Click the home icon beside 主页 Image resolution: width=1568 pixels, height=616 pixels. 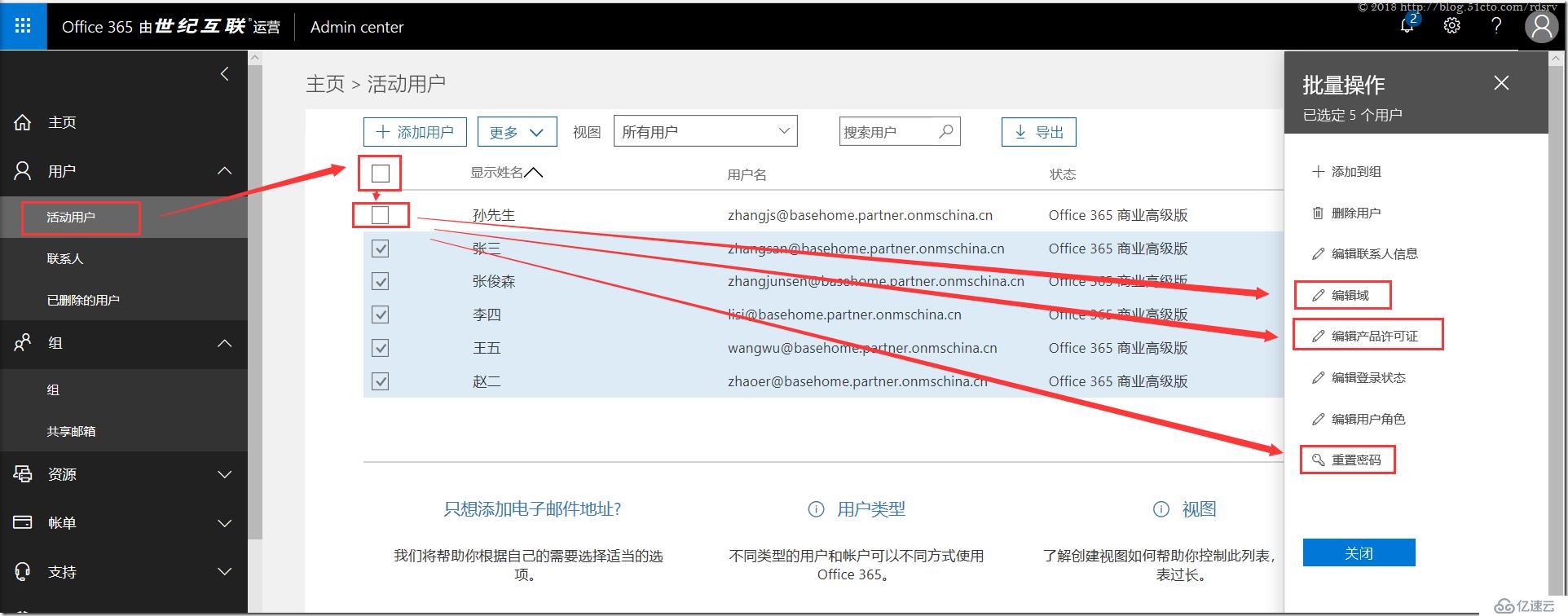tap(23, 123)
